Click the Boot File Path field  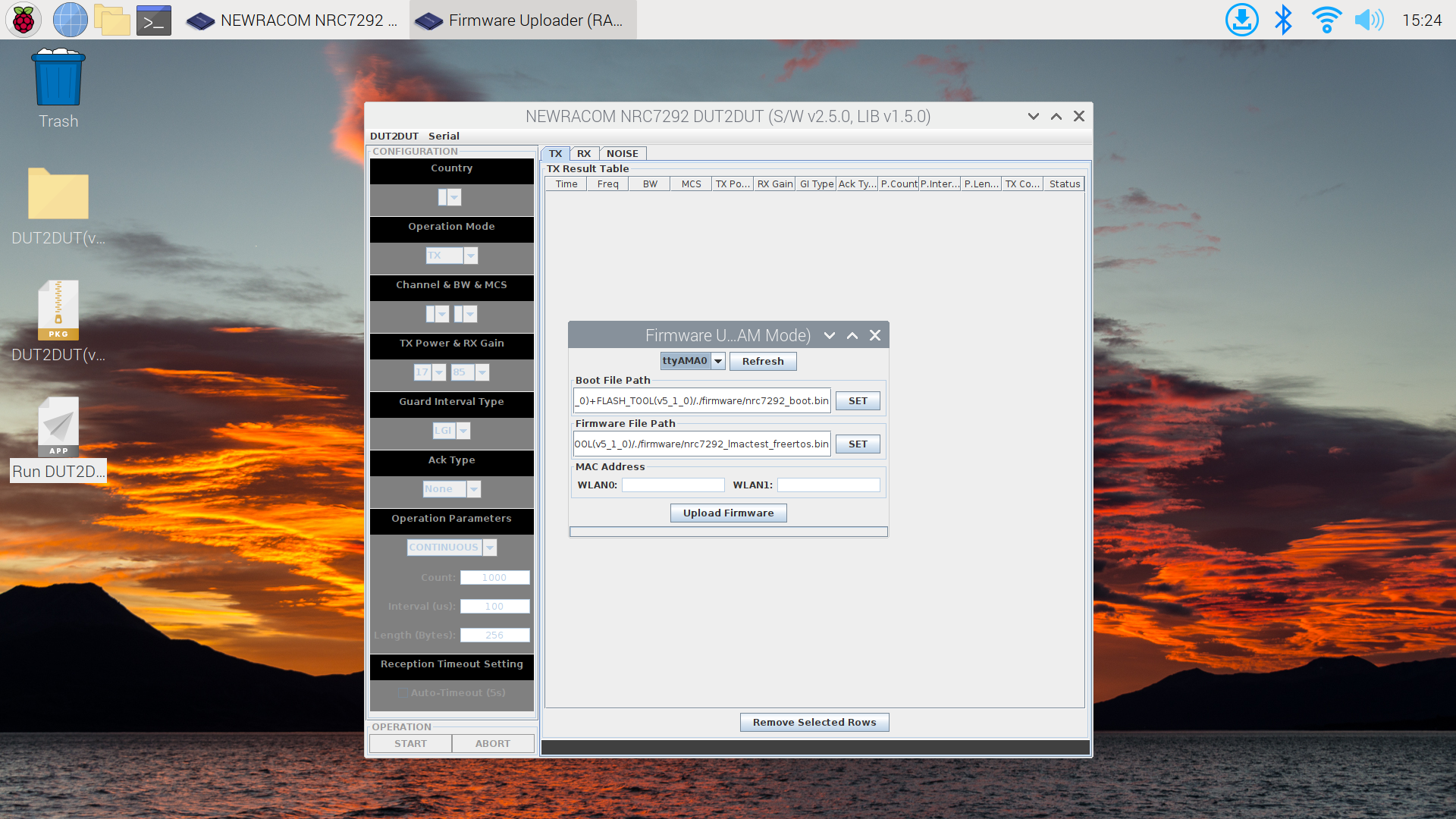(x=701, y=400)
